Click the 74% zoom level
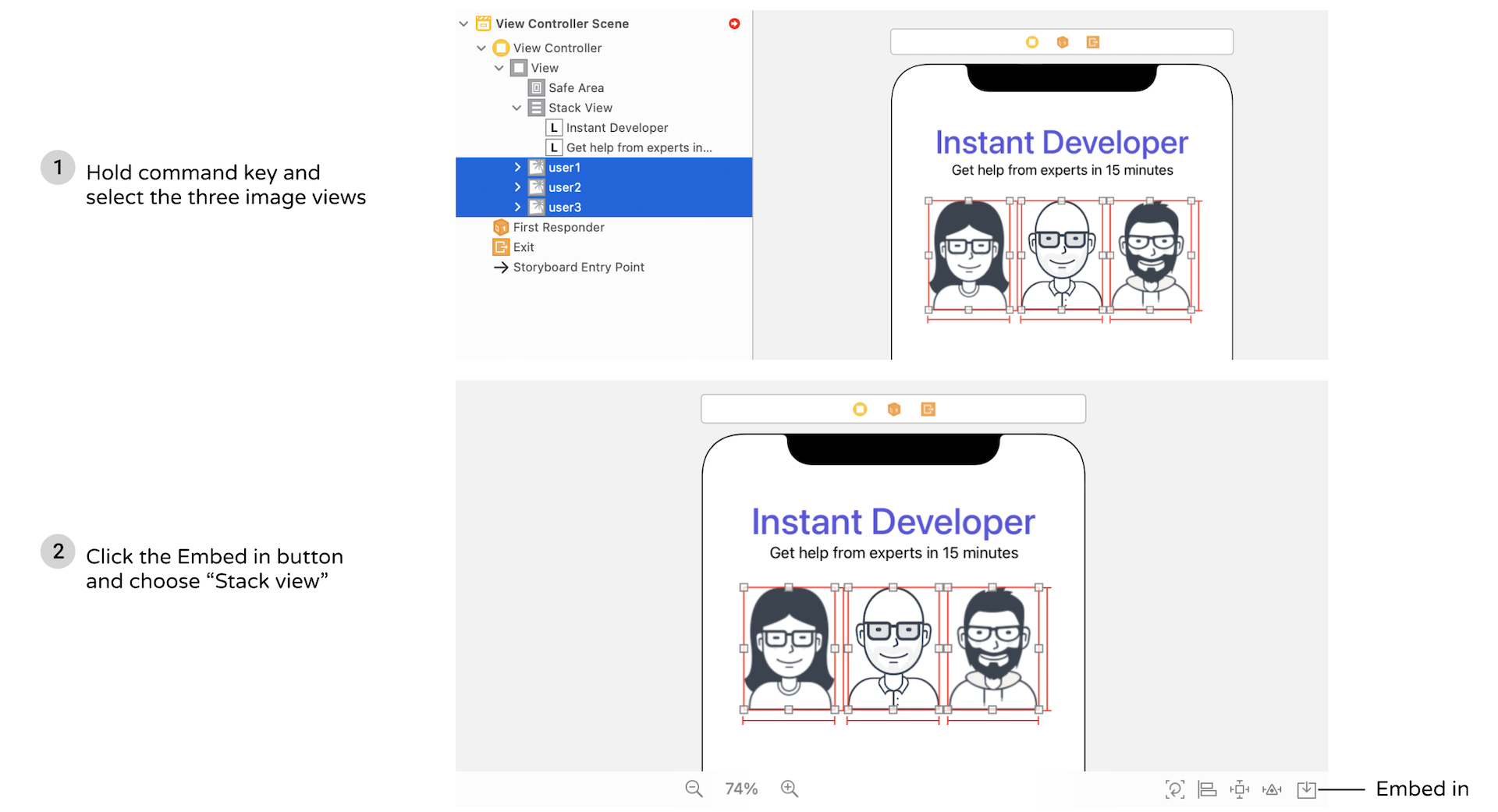Image resolution: width=1498 pixels, height=812 pixels. (x=741, y=789)
